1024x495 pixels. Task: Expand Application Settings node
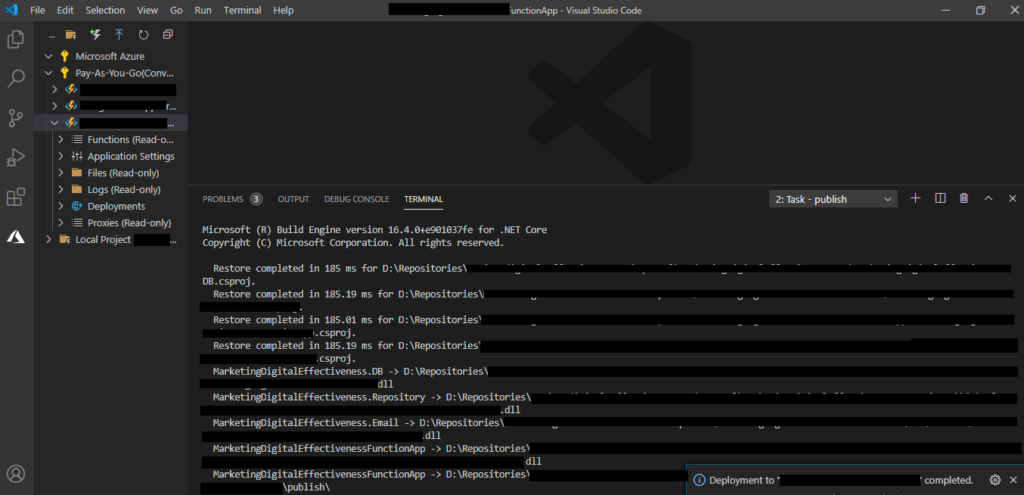(61, 156)
